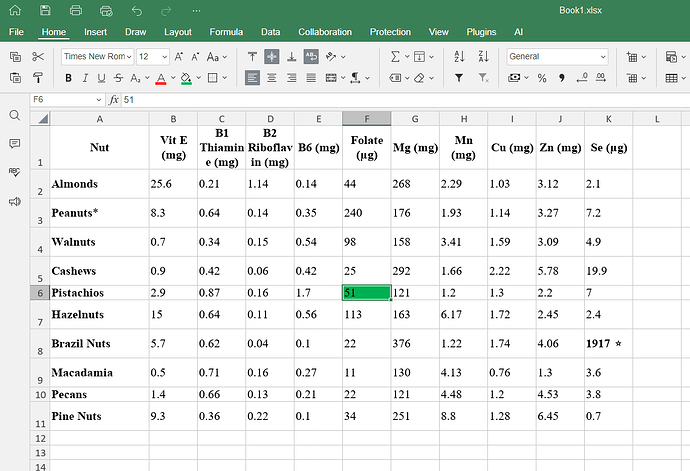Sort descending Z to A

pos(484,56)
